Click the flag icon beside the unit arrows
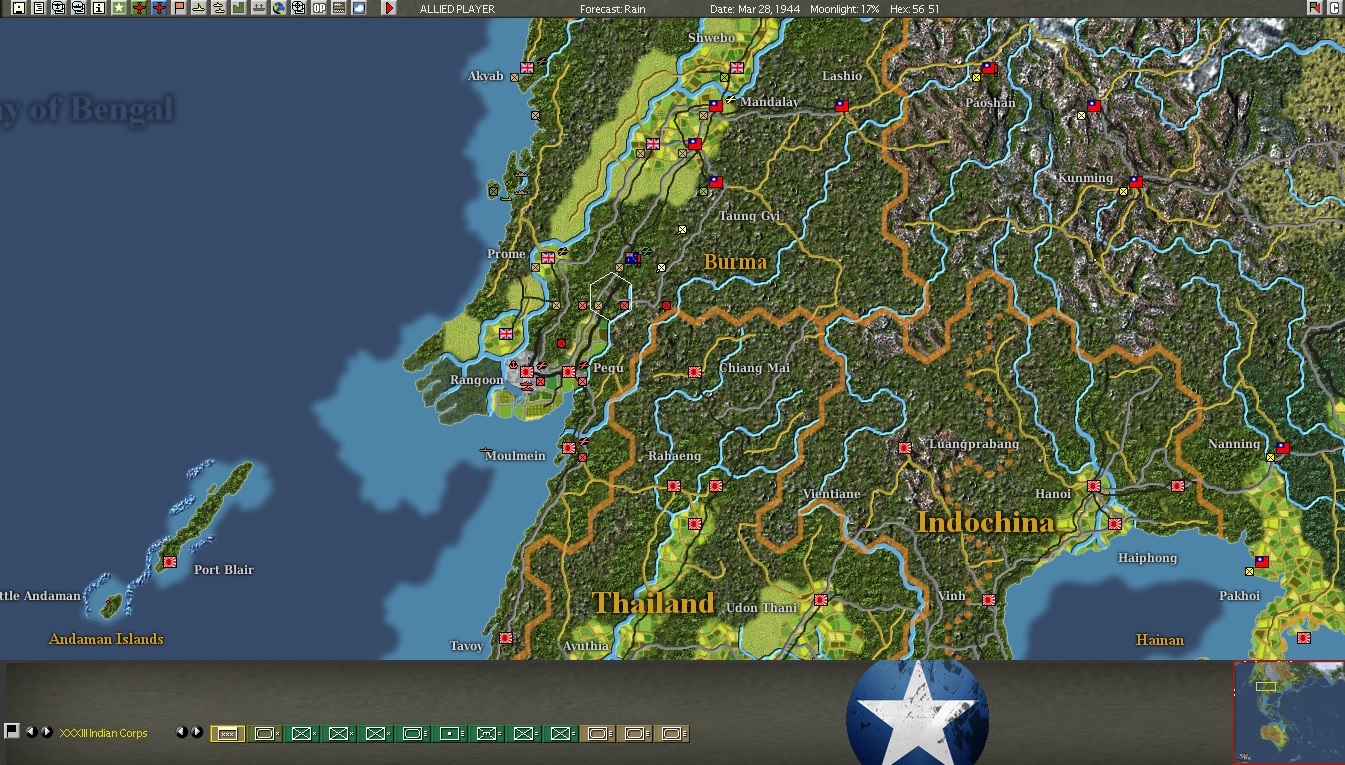The height and width of the screenshot is (765, 1345). click(12, 731)
